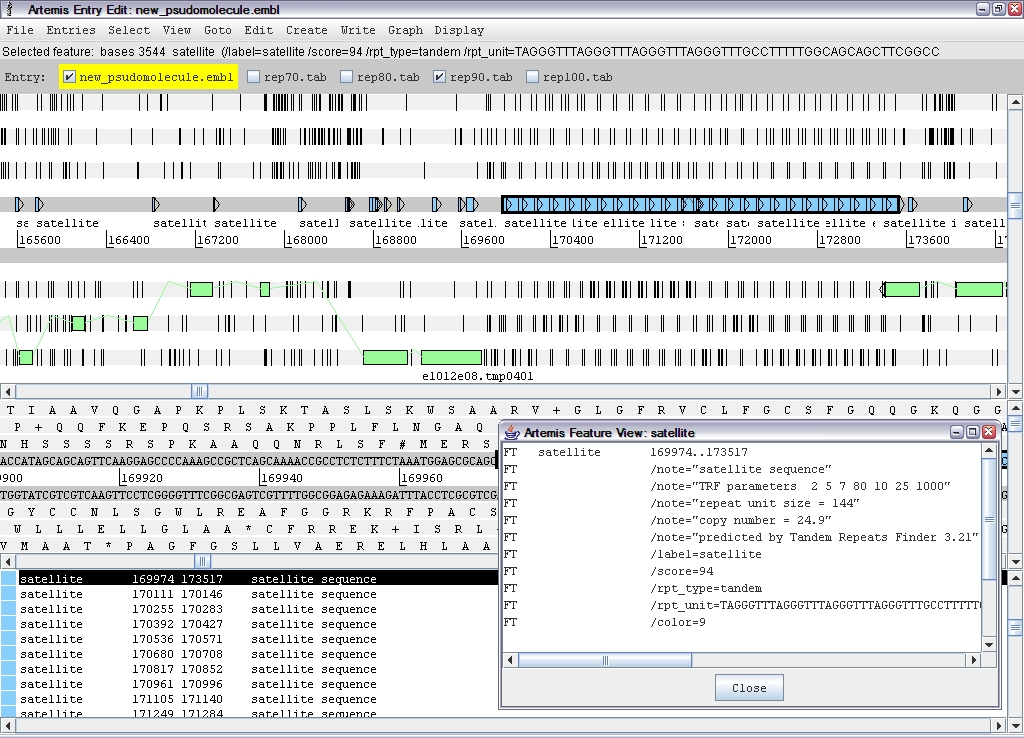Click left arrow of feature map horizontal scrollbar
The height and width of the screenshot is (738, 1024).
tap(8, 391)
